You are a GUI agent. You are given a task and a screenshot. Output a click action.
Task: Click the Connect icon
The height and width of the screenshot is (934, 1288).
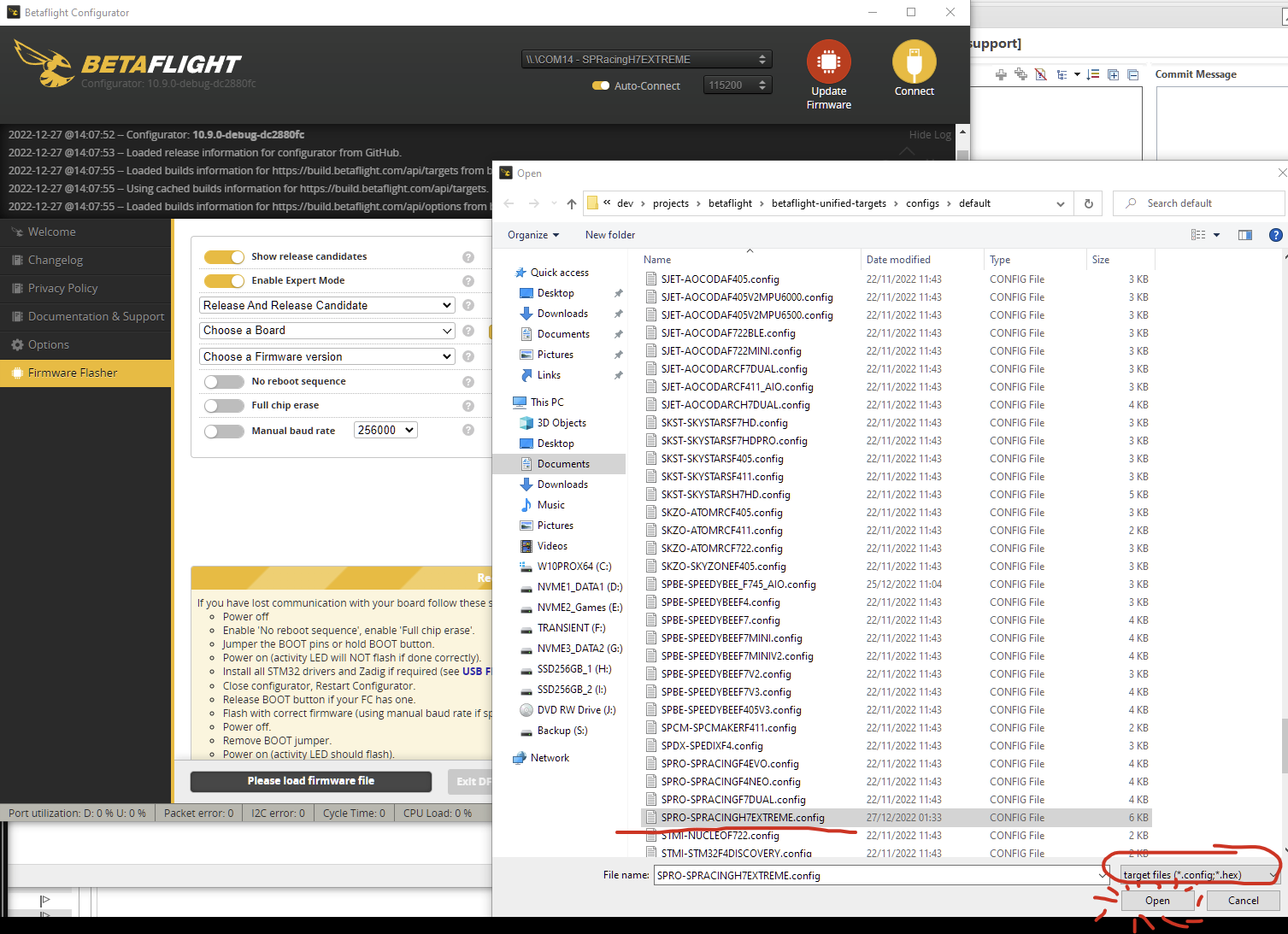tap(914, 62)
